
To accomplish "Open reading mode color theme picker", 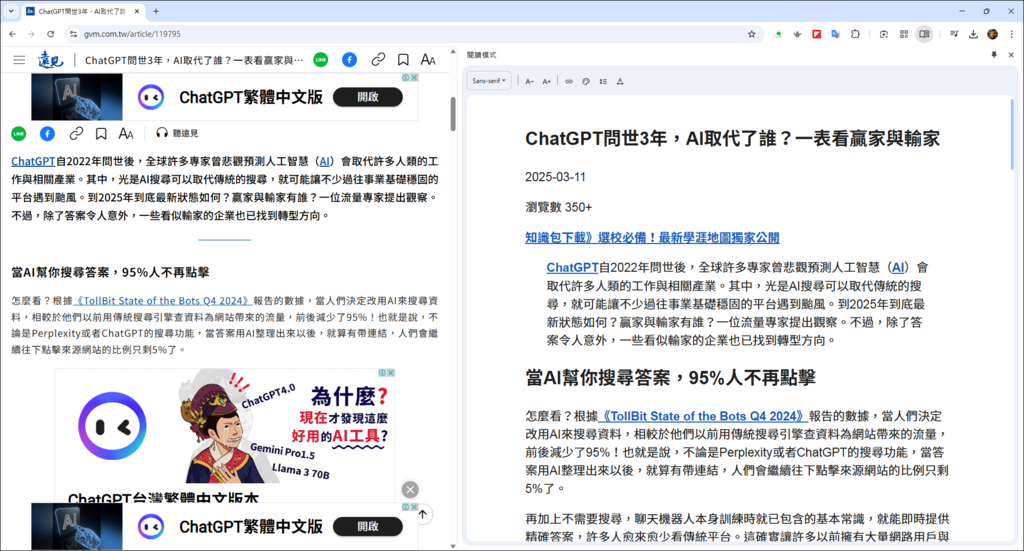I will 586,82.
